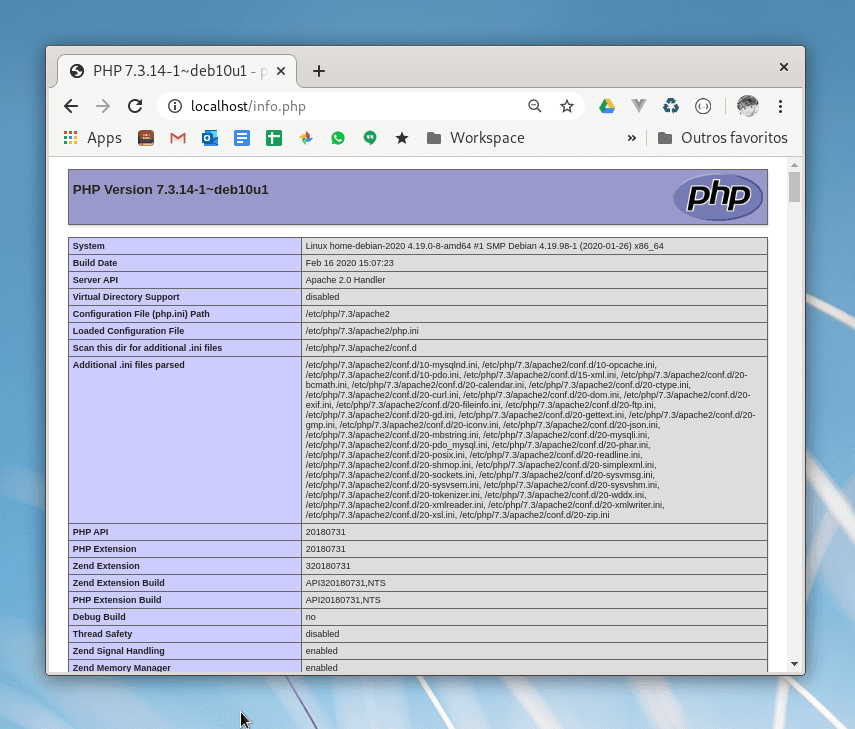Reload the phpinfo page
This screenshot has height=729, width=855.
point(135,106)
